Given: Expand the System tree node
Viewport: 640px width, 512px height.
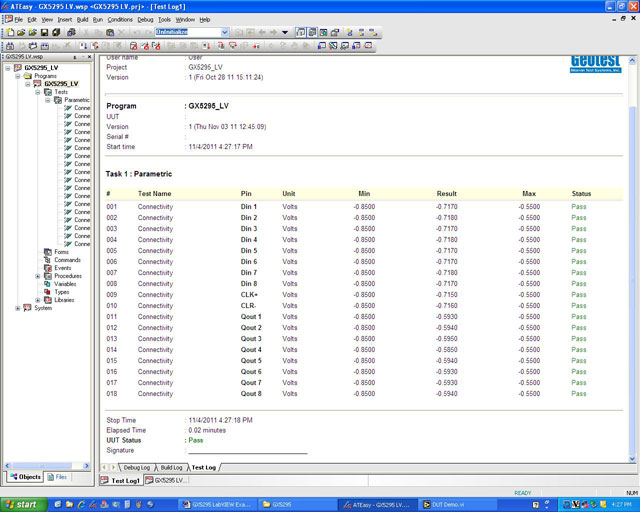Looking at the screenshot, I should (x=18, y=308).
